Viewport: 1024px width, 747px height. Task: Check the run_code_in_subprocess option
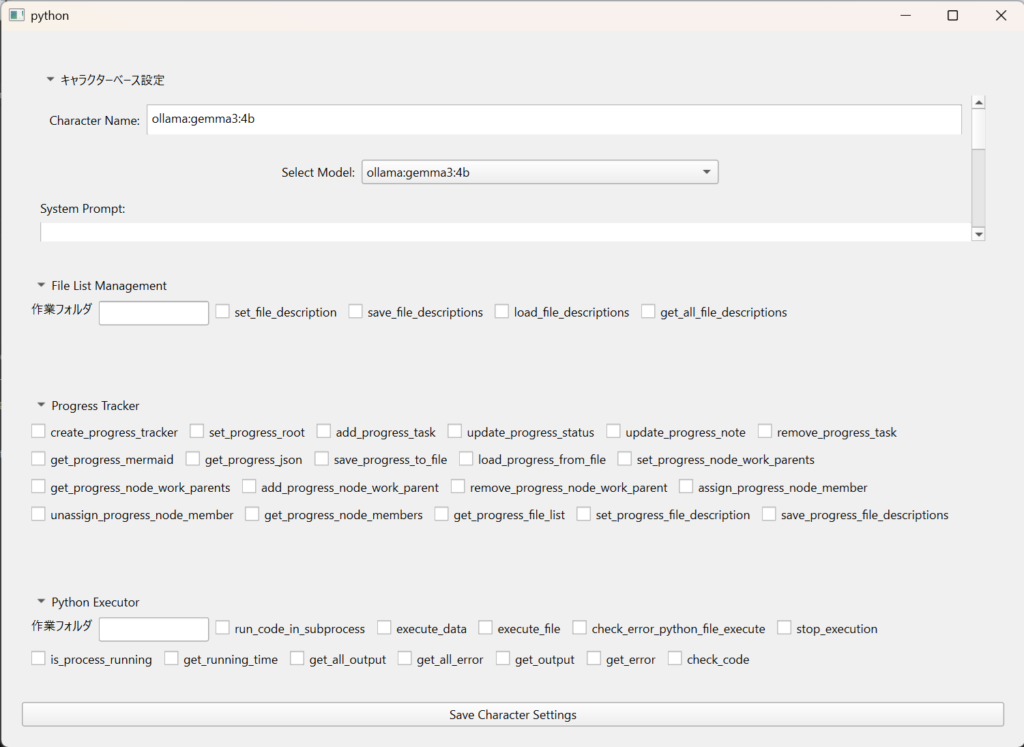tap(223, 628)
